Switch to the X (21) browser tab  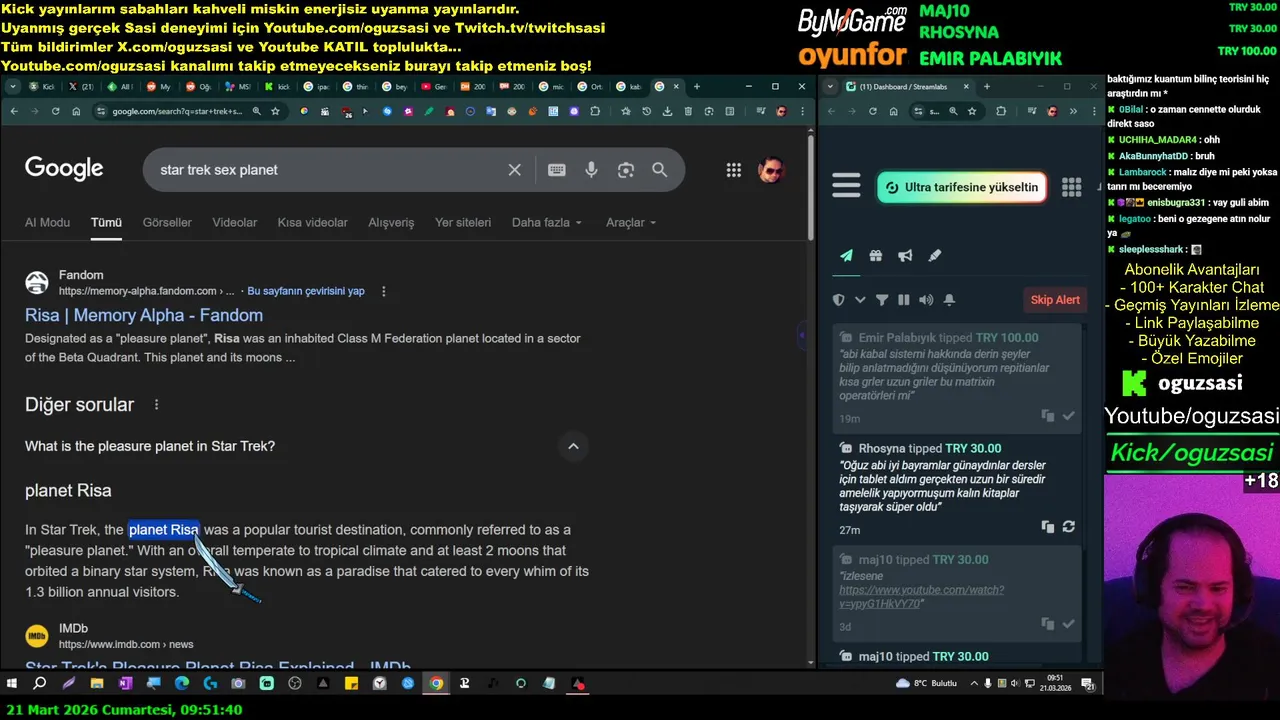click(82, 87)
